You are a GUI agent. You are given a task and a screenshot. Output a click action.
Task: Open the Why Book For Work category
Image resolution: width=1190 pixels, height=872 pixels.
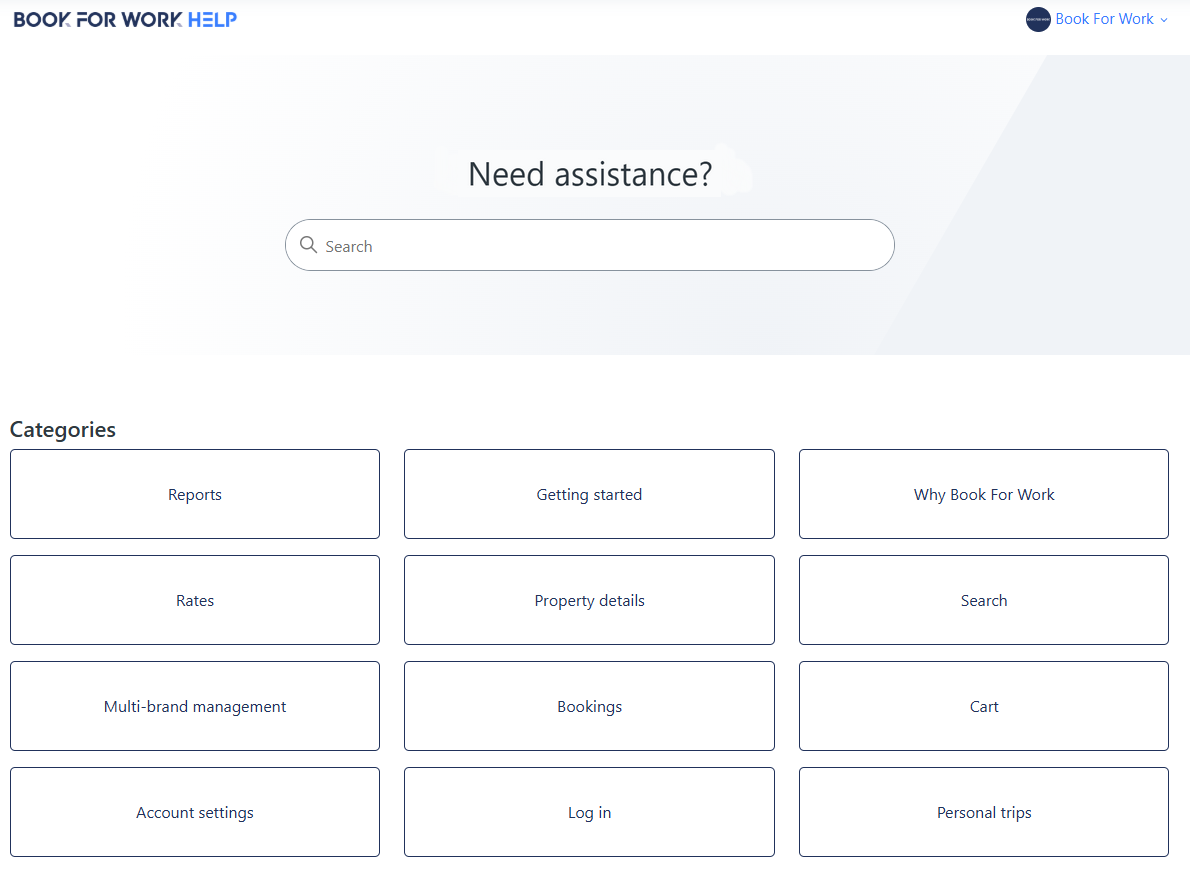(984, 494)
